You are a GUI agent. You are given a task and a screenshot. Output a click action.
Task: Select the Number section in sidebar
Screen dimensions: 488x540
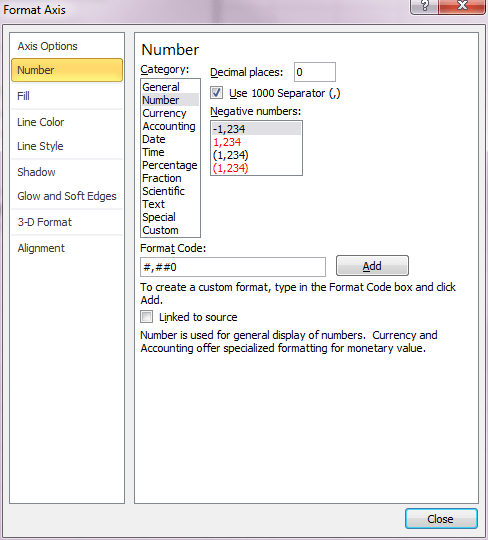[67, 70]
